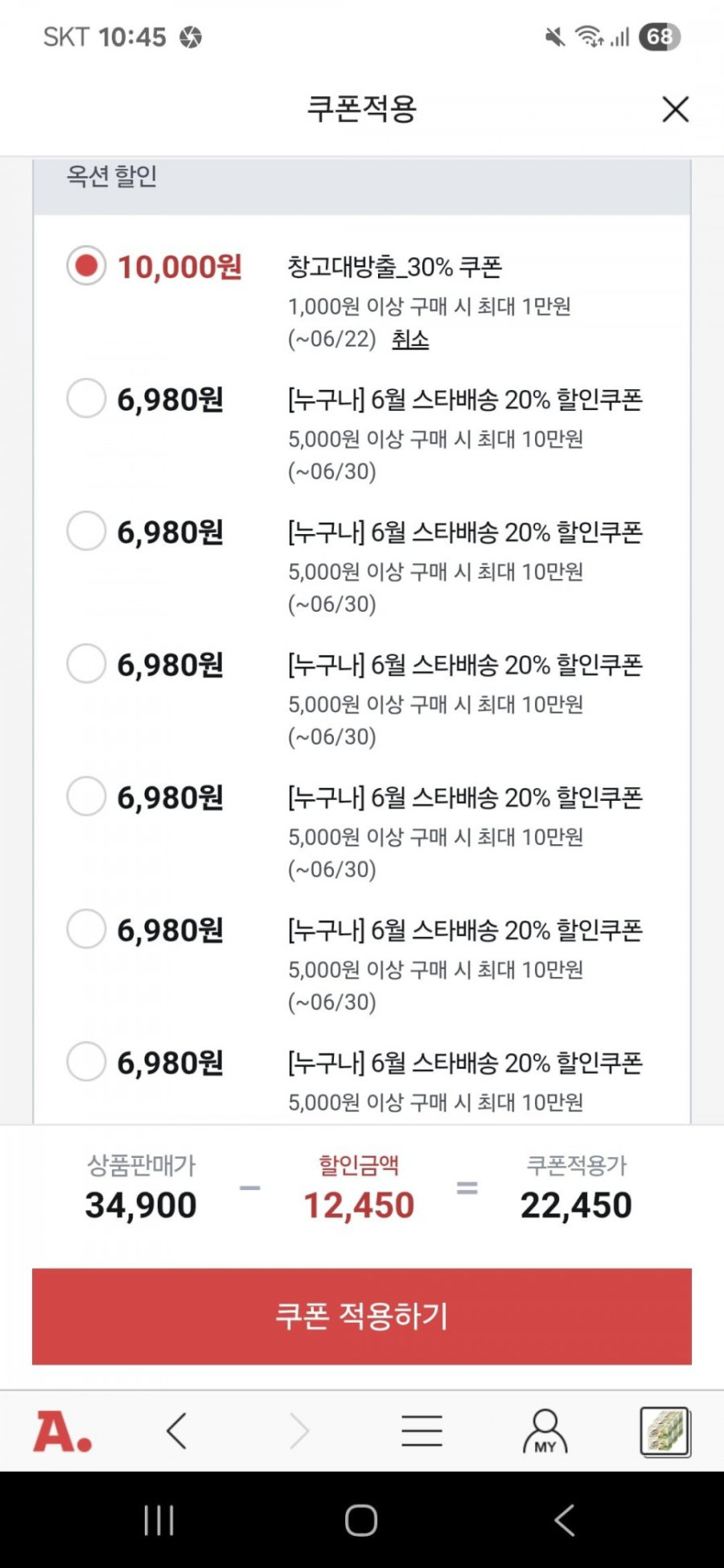Close the coupon apply dialog

[x=675, y=109]
